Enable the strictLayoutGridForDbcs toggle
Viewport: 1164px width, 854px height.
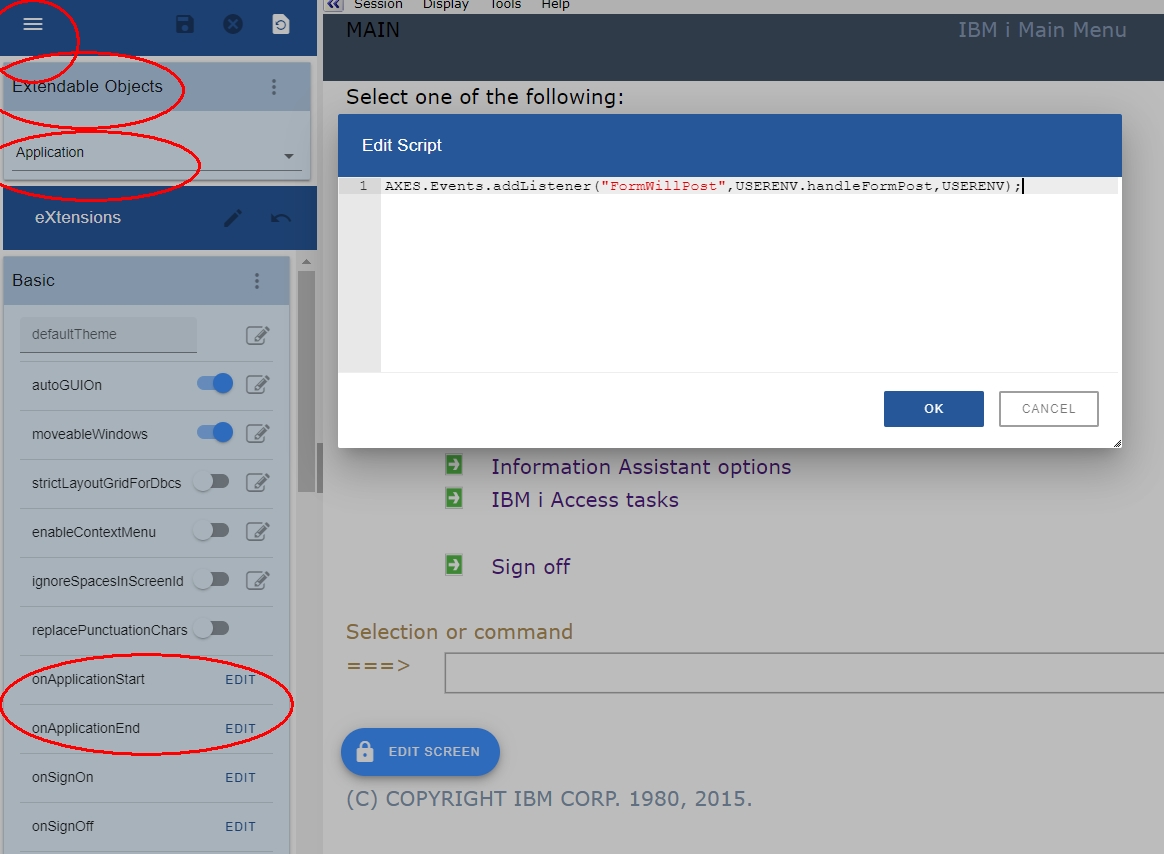[212, 482]
